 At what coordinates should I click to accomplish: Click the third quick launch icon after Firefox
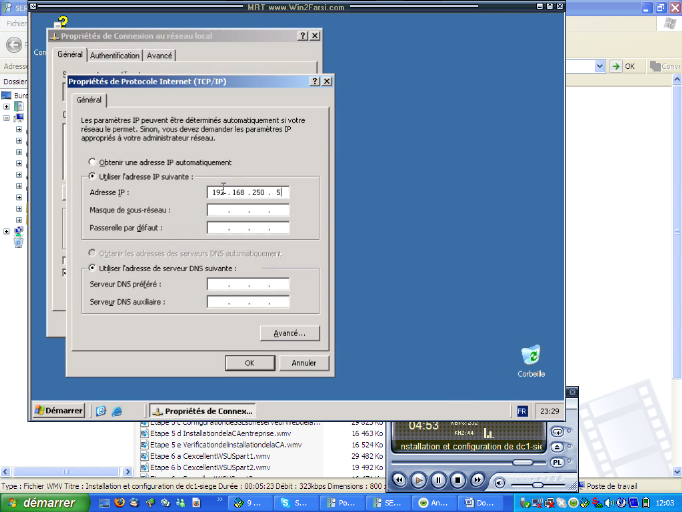165,503
